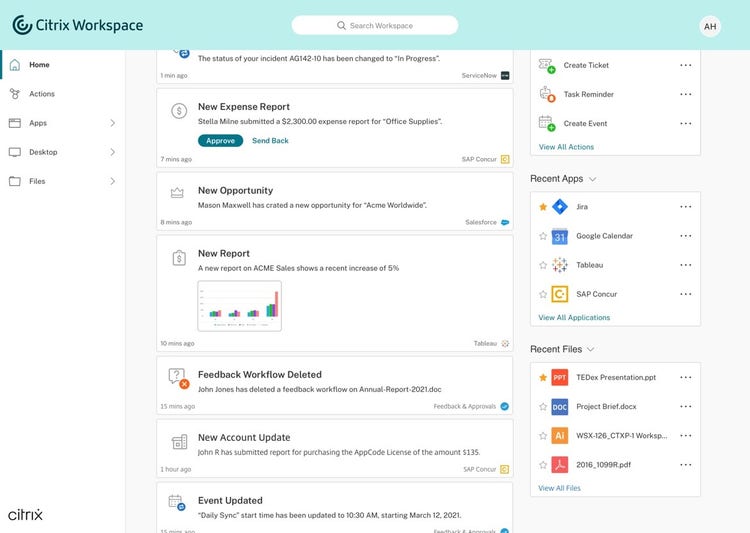Viewport: 750px width, 533px height.
Task: Click the Event Updated calendar icon
Action: 177,502
